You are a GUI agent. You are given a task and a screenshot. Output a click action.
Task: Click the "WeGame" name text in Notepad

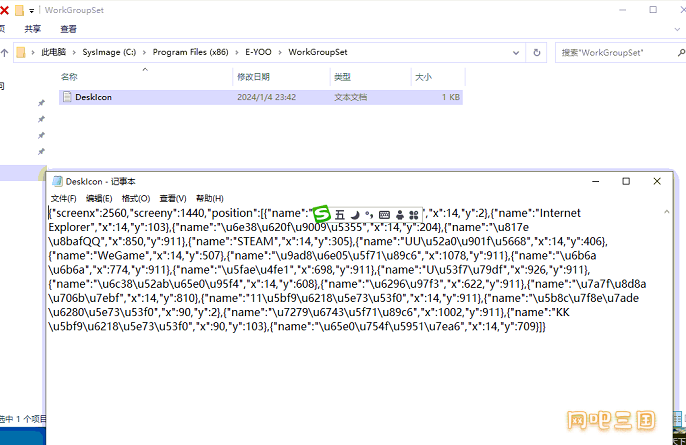[121, 256]
